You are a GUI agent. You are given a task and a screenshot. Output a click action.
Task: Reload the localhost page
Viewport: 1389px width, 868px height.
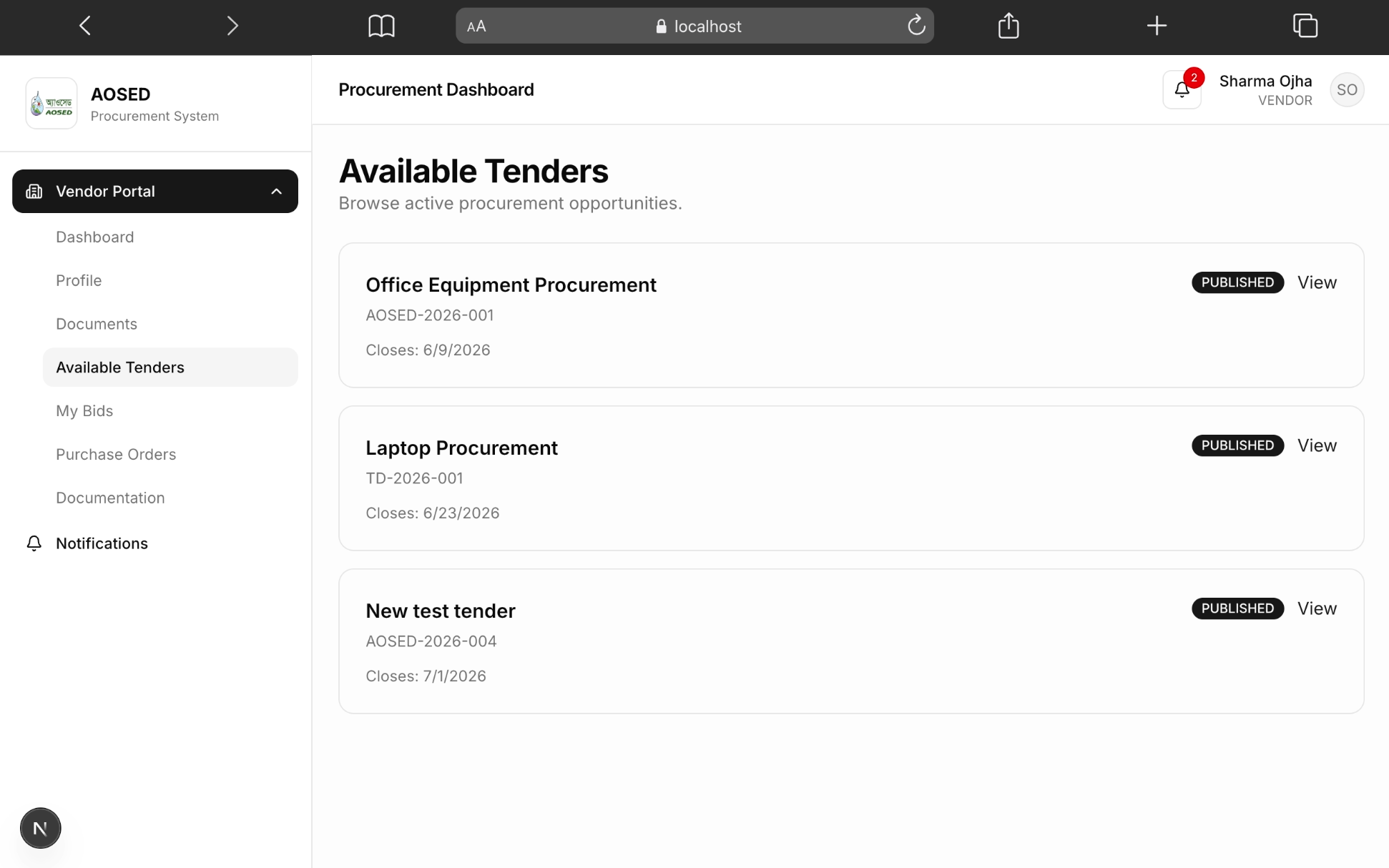click(x=916, y=26)
